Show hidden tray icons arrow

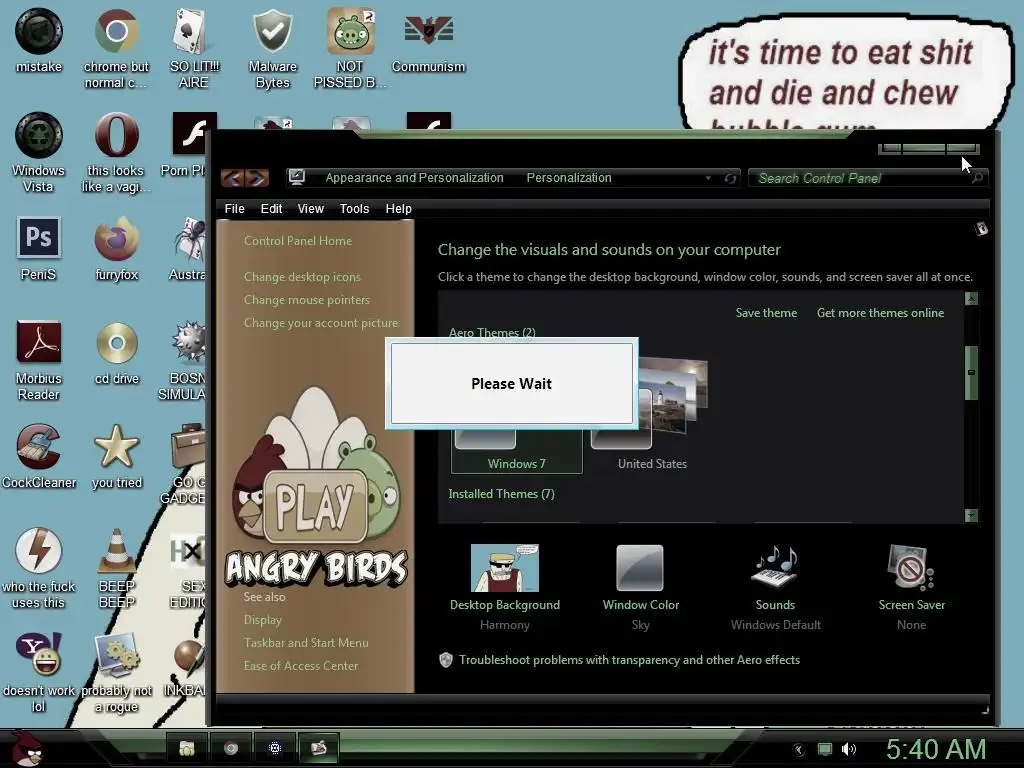point(799,750)
